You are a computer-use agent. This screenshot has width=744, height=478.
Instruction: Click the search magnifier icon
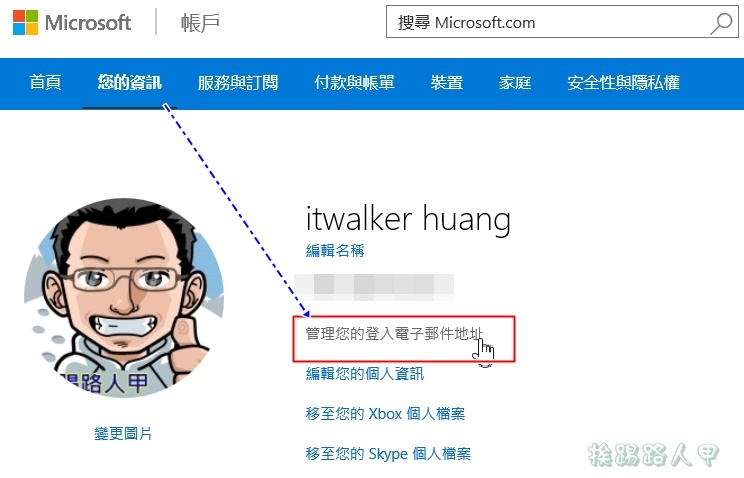click(721, 23)
